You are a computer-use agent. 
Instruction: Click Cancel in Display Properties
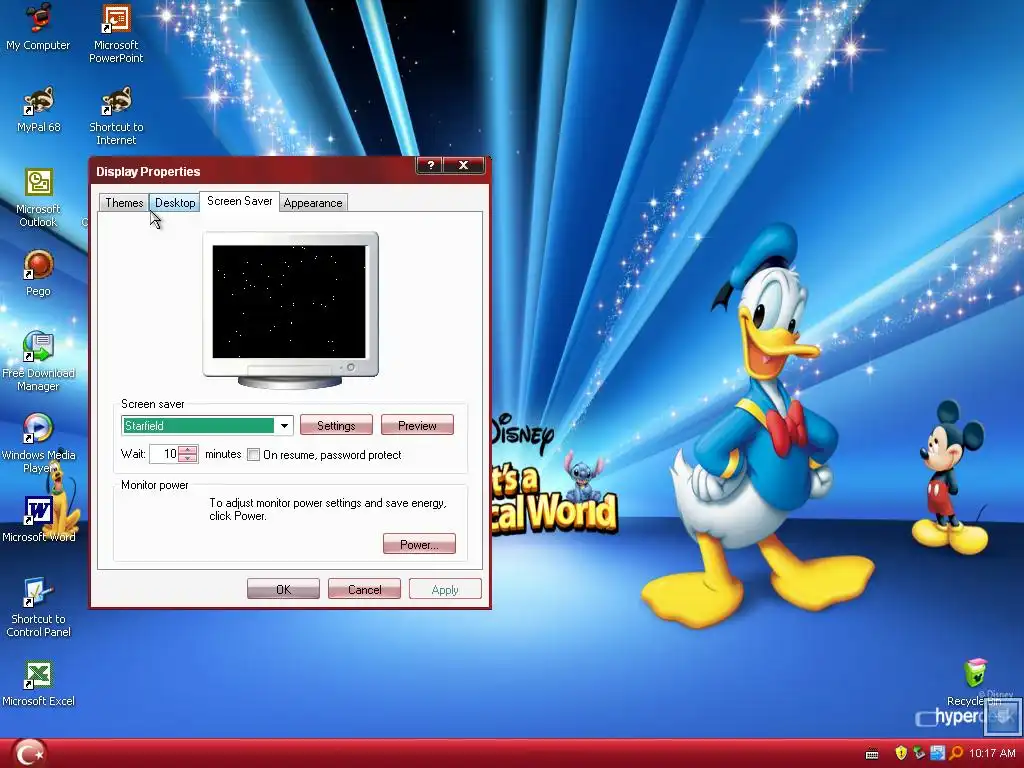tap(364, 589)
